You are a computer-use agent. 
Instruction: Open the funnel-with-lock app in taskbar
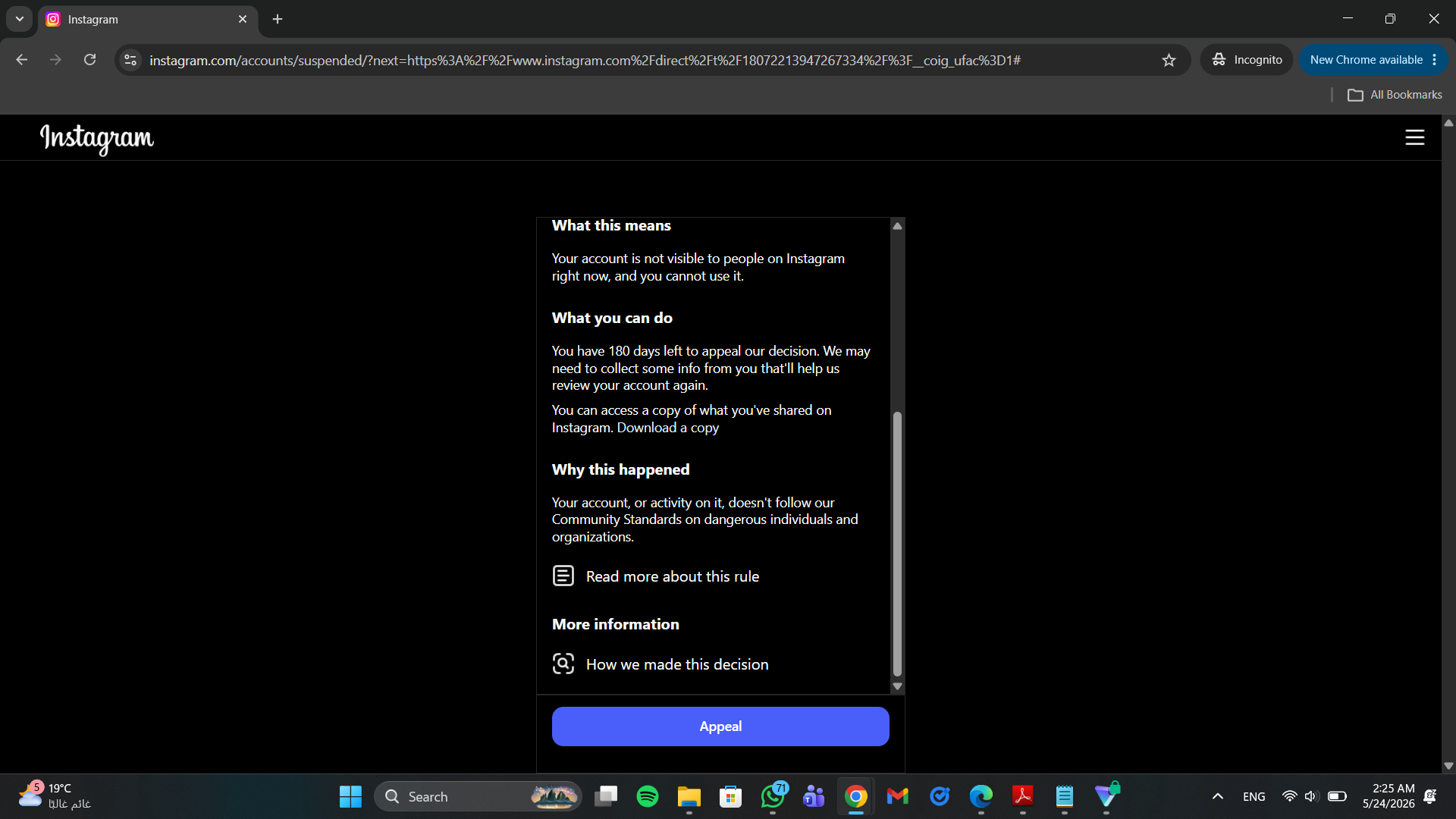click(x=1107, y=795)
